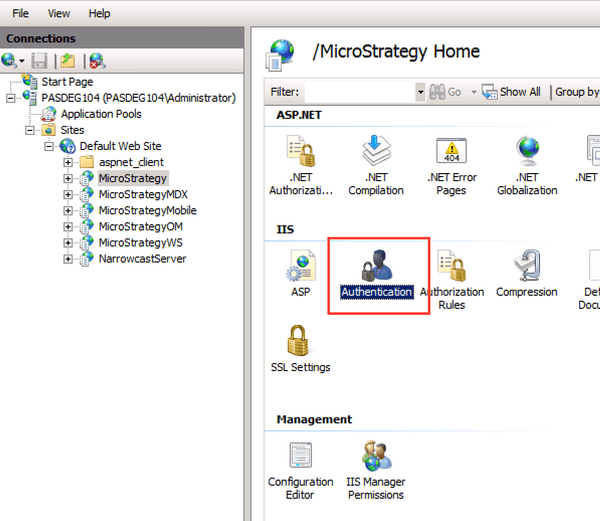The height and width of the screenshot is (521, 600).
Task: Open the Configuration Editor feature
Action: pos(300,471)
